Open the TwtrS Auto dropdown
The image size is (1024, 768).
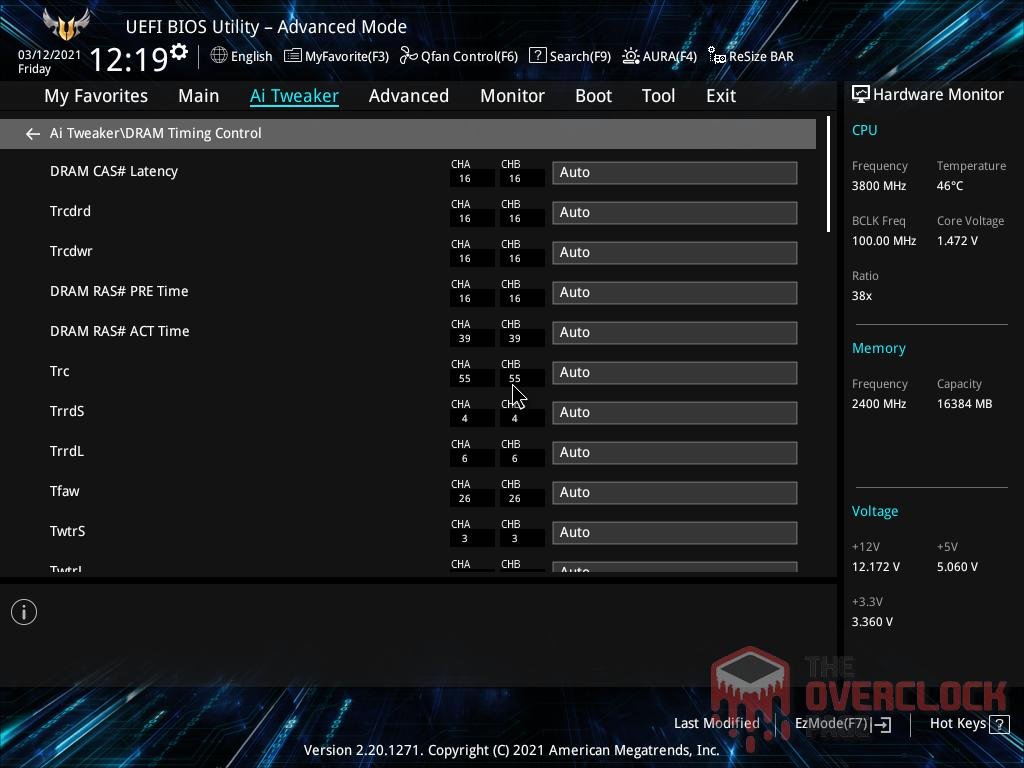pos(674,532)
